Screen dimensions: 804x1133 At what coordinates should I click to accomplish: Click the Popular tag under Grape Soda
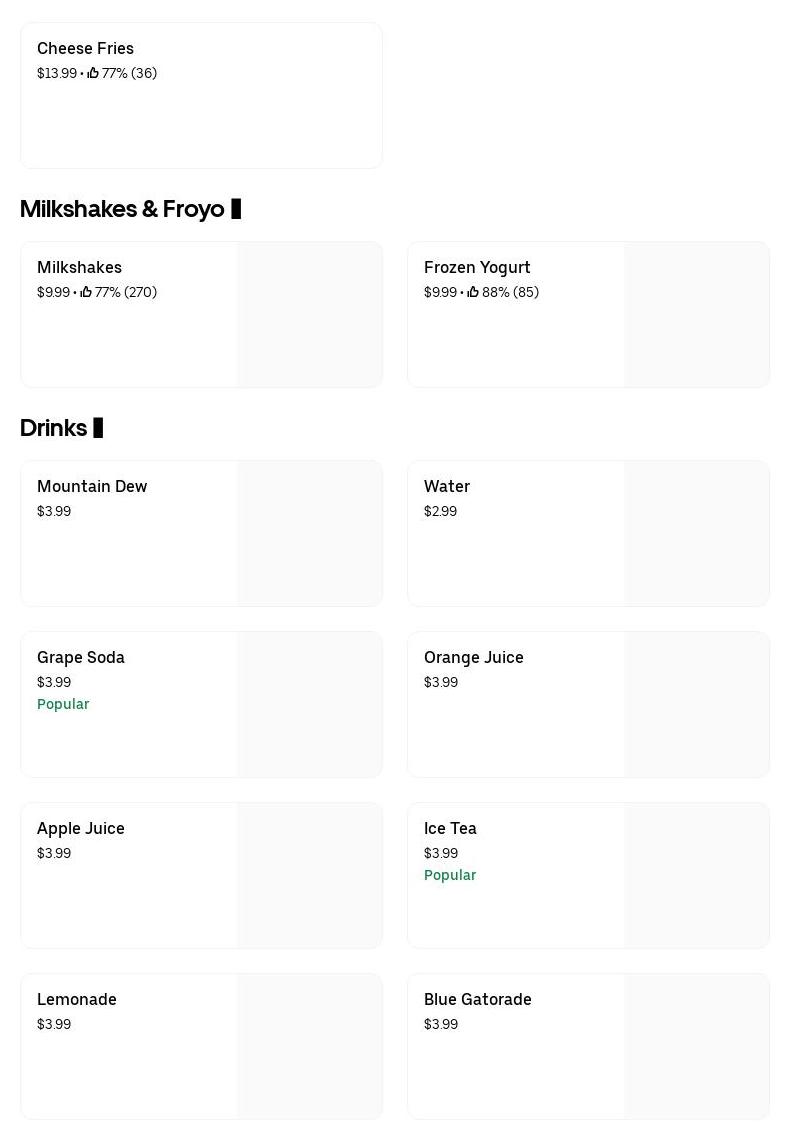63,704
